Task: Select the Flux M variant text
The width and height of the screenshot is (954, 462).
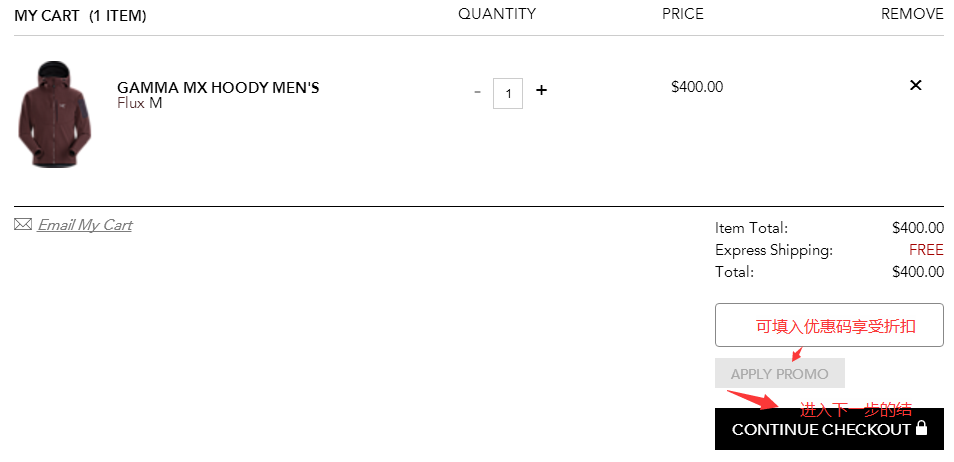Action: pyautogui.click(x=140, y=103)
